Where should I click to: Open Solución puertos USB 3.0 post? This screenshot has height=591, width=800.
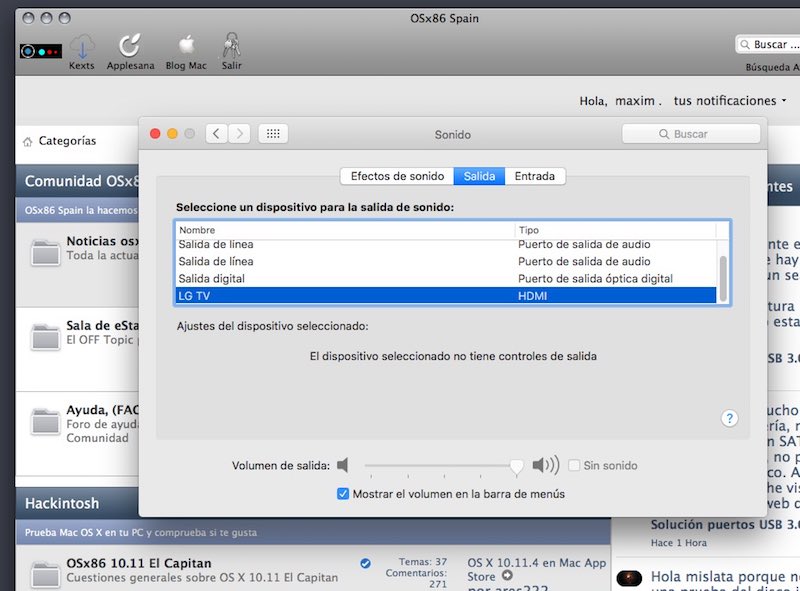[725, 525]
